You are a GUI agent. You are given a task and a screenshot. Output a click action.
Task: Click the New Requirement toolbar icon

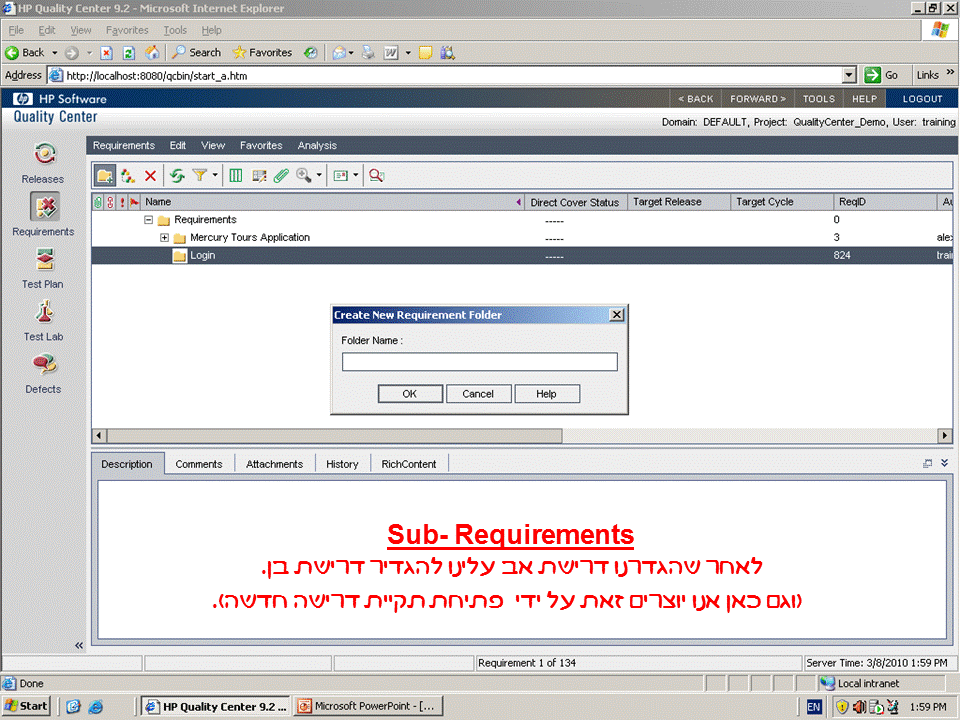pyautogui.click(x=127, y=176)
